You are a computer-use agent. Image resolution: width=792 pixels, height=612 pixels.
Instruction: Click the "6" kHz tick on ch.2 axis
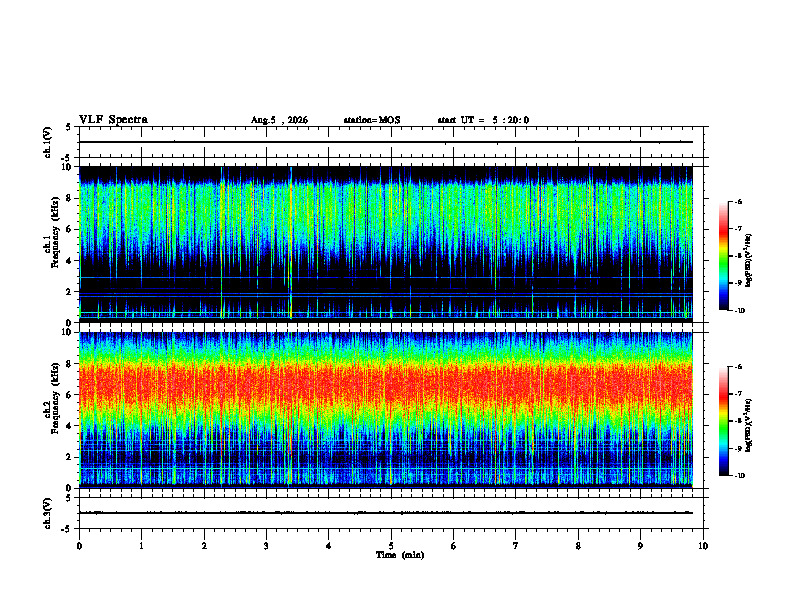[x=70, y=395]
